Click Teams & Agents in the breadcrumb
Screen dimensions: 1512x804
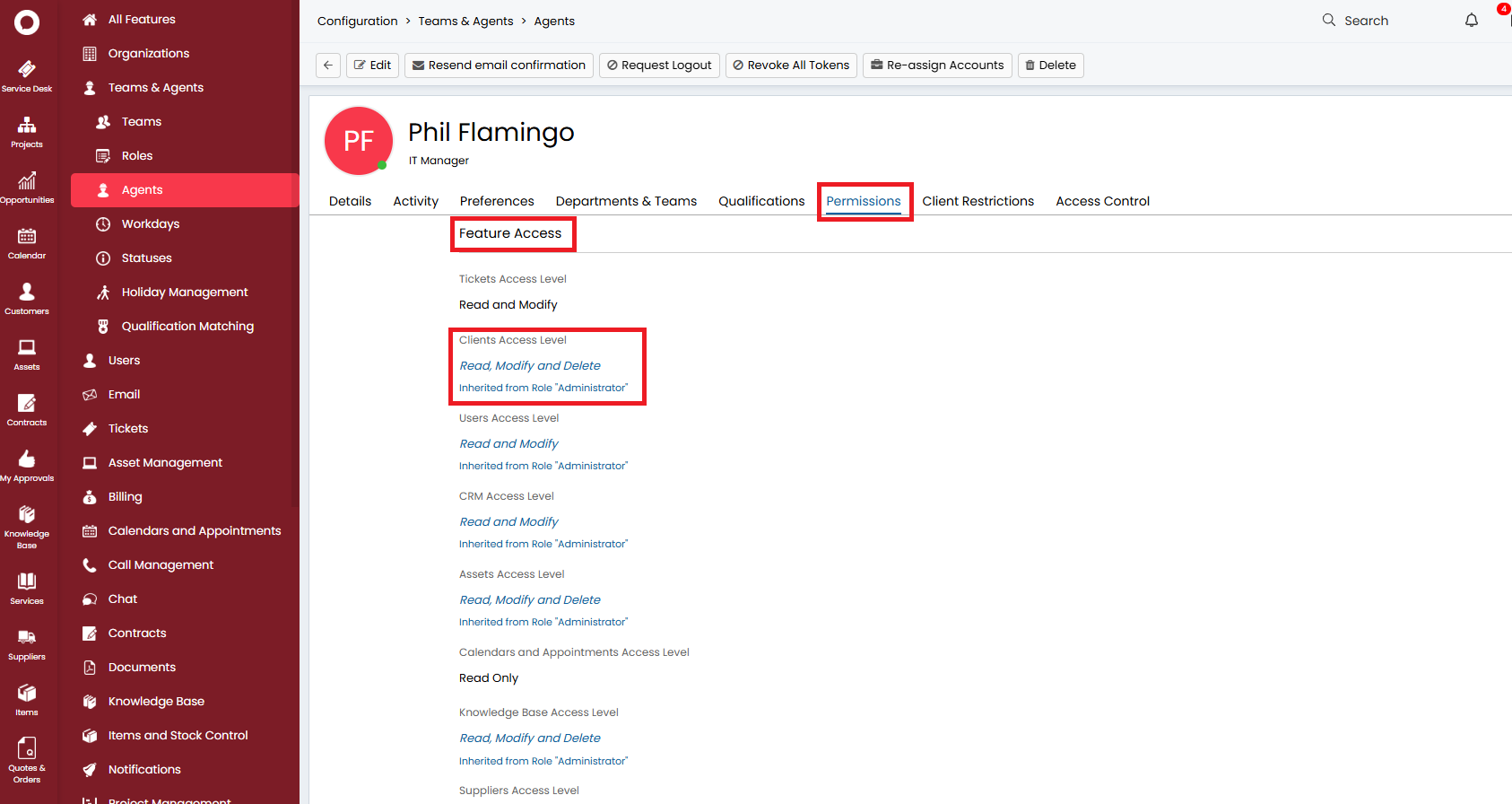point(465,22)
